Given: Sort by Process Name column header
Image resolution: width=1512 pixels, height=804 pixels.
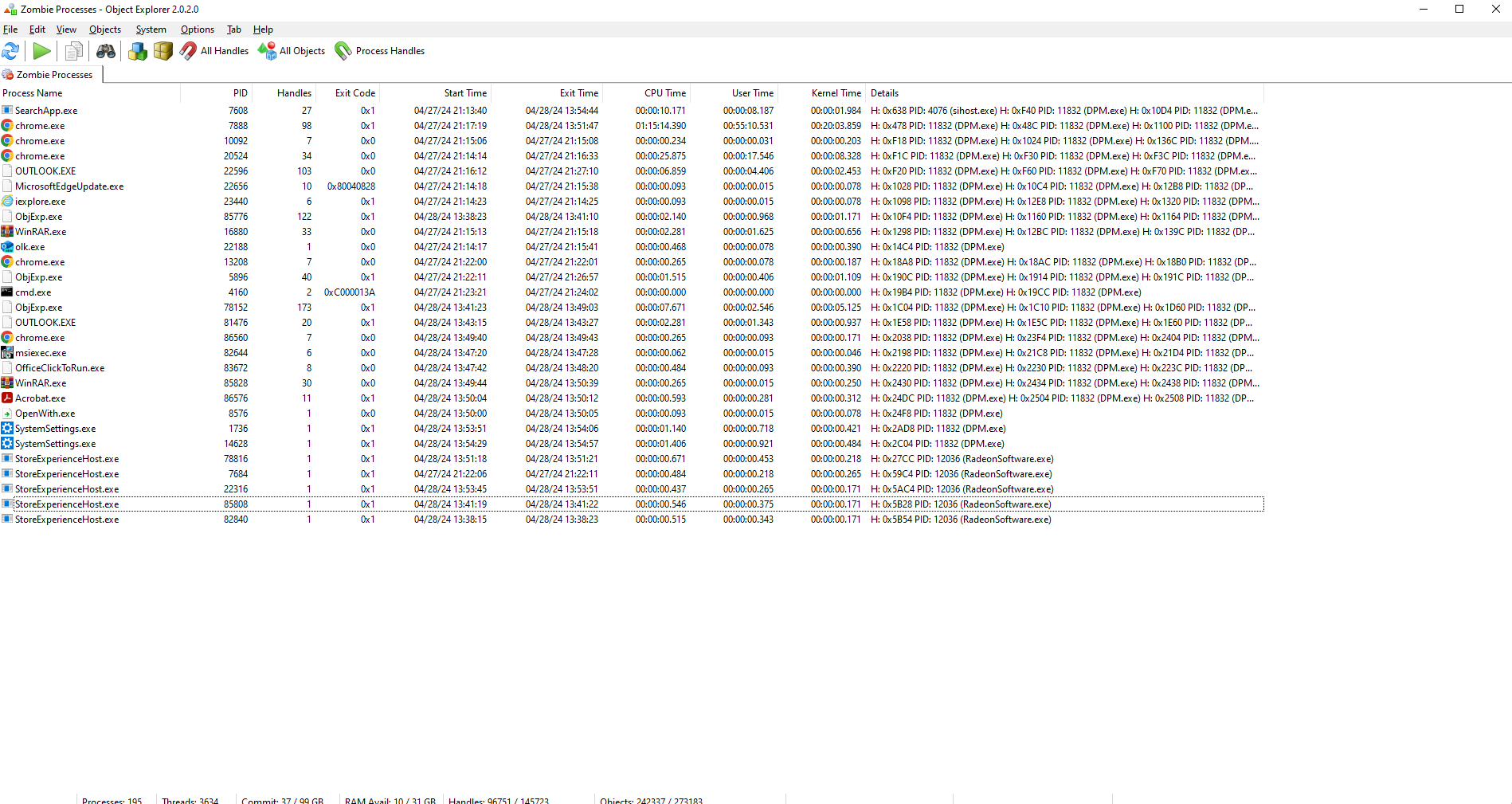Looking at the screenshot, I should tap(90, 93).
